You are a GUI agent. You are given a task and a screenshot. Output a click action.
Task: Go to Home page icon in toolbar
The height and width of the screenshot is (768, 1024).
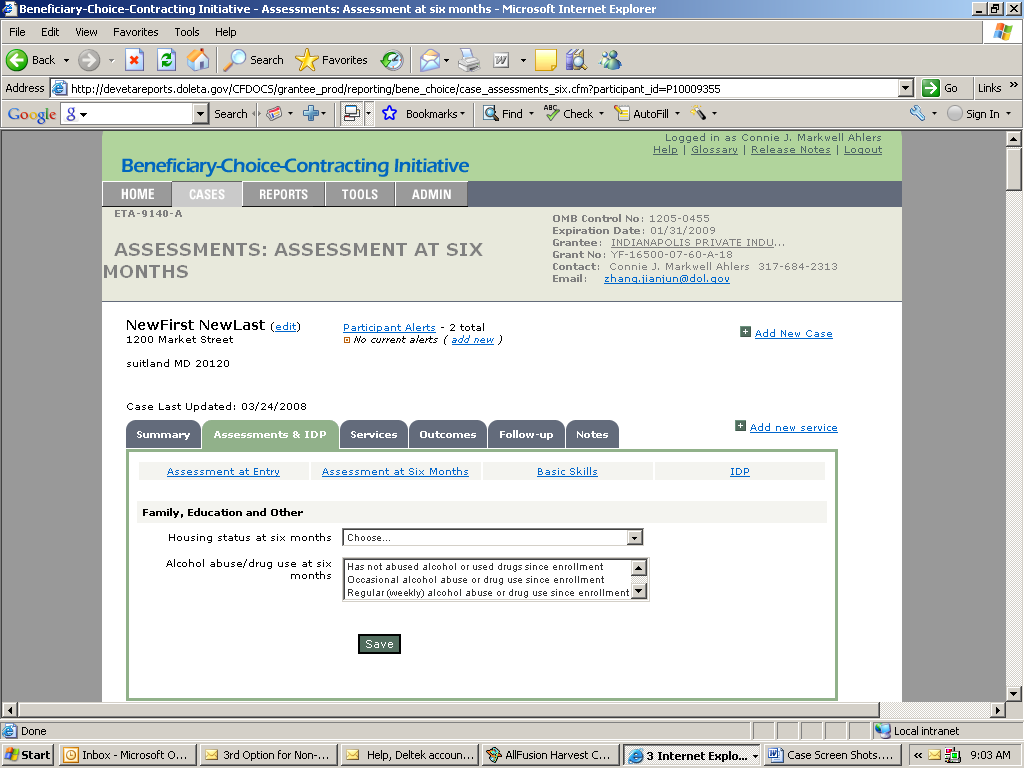[x=198, y=60]
